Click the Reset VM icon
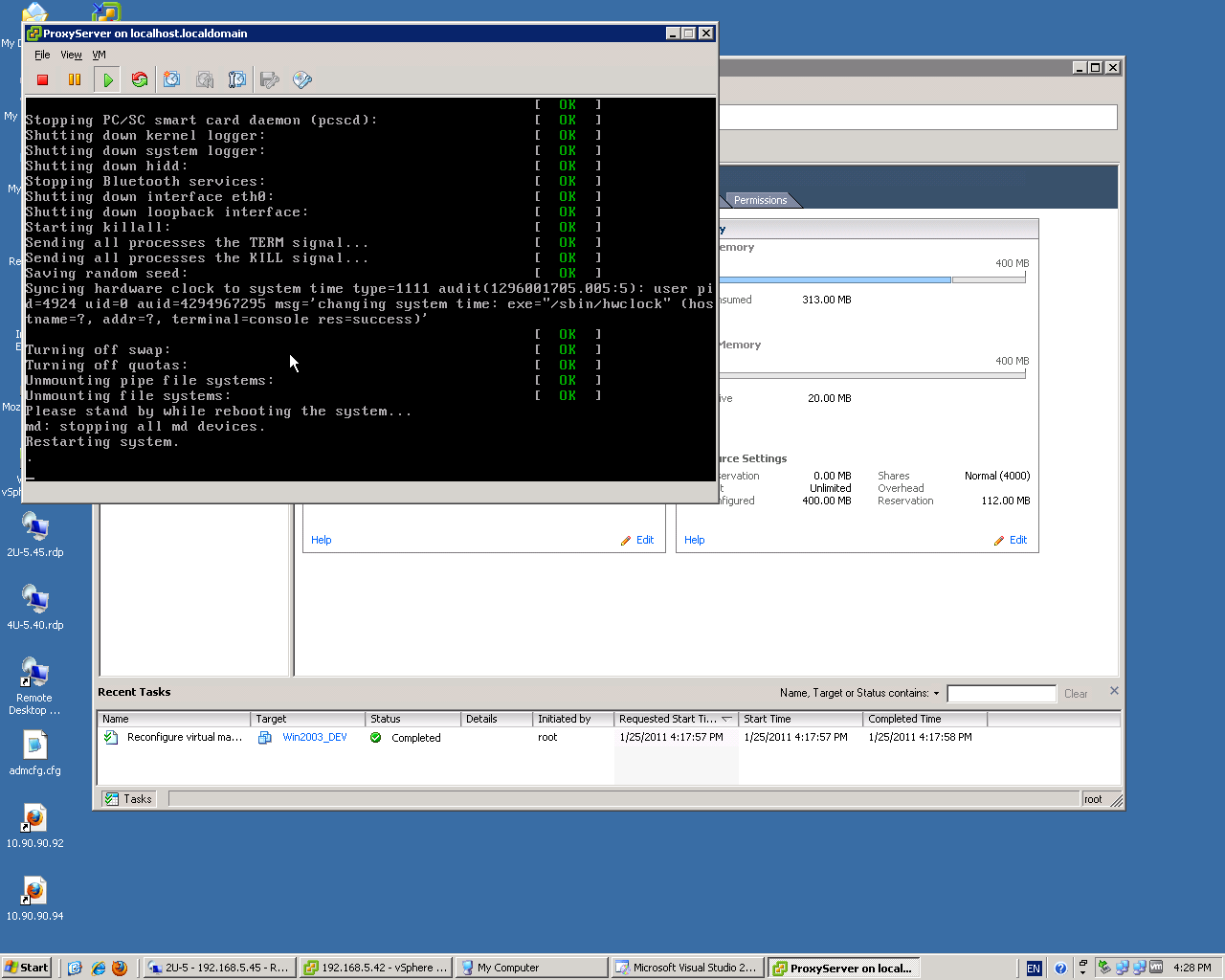The image size is (1225, 980). click(x=140, y=80)
